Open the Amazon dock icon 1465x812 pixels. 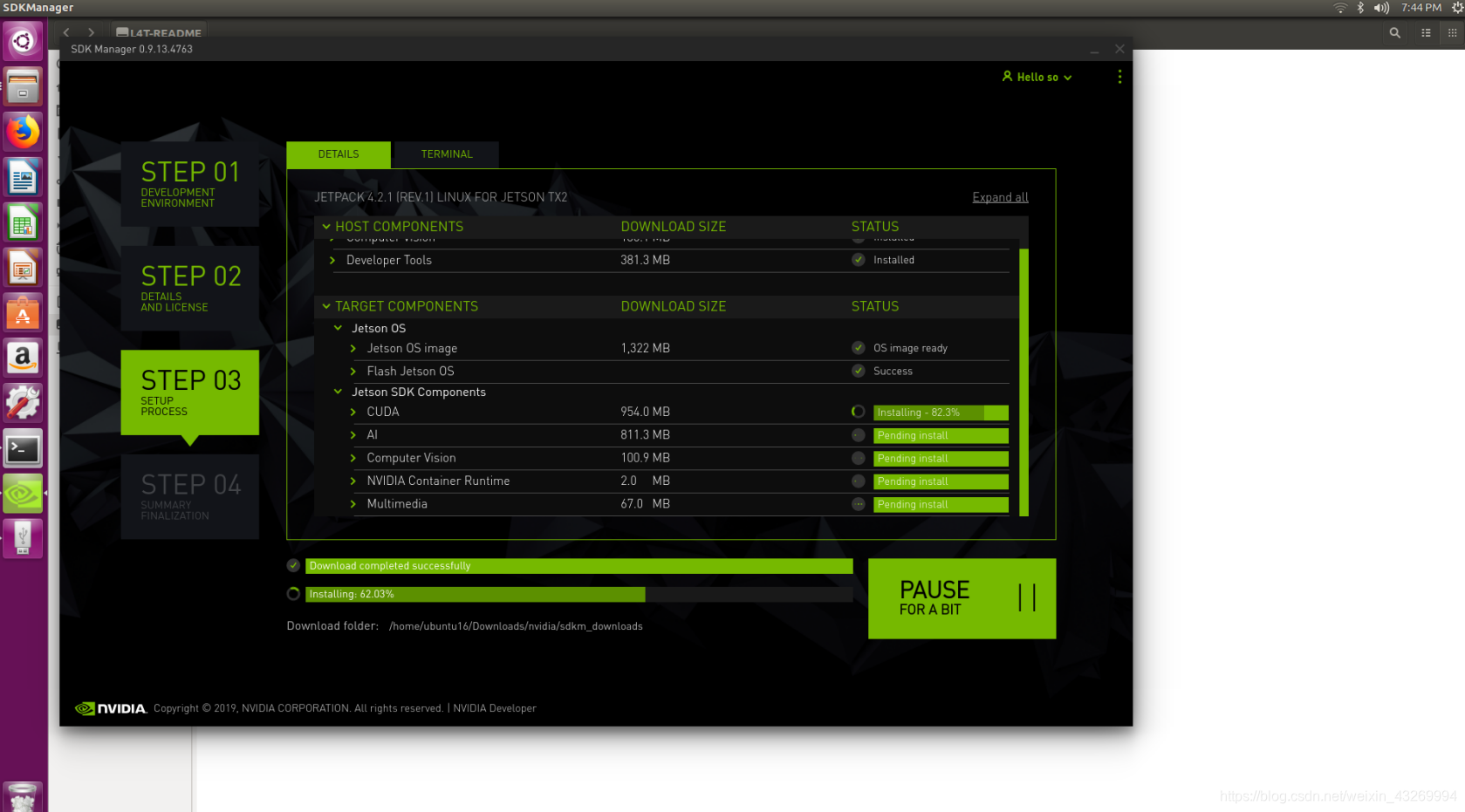click(x=23, y=358)
